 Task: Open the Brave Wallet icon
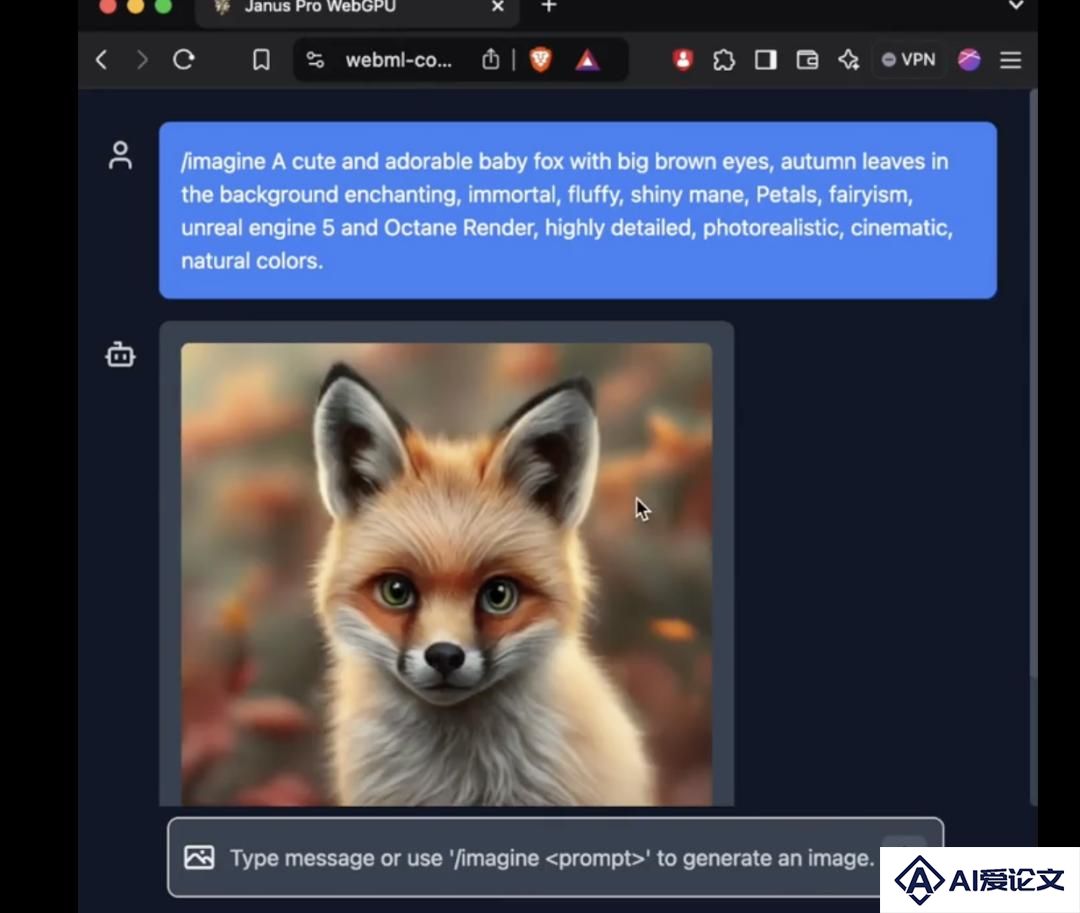[x=807, y=60]
